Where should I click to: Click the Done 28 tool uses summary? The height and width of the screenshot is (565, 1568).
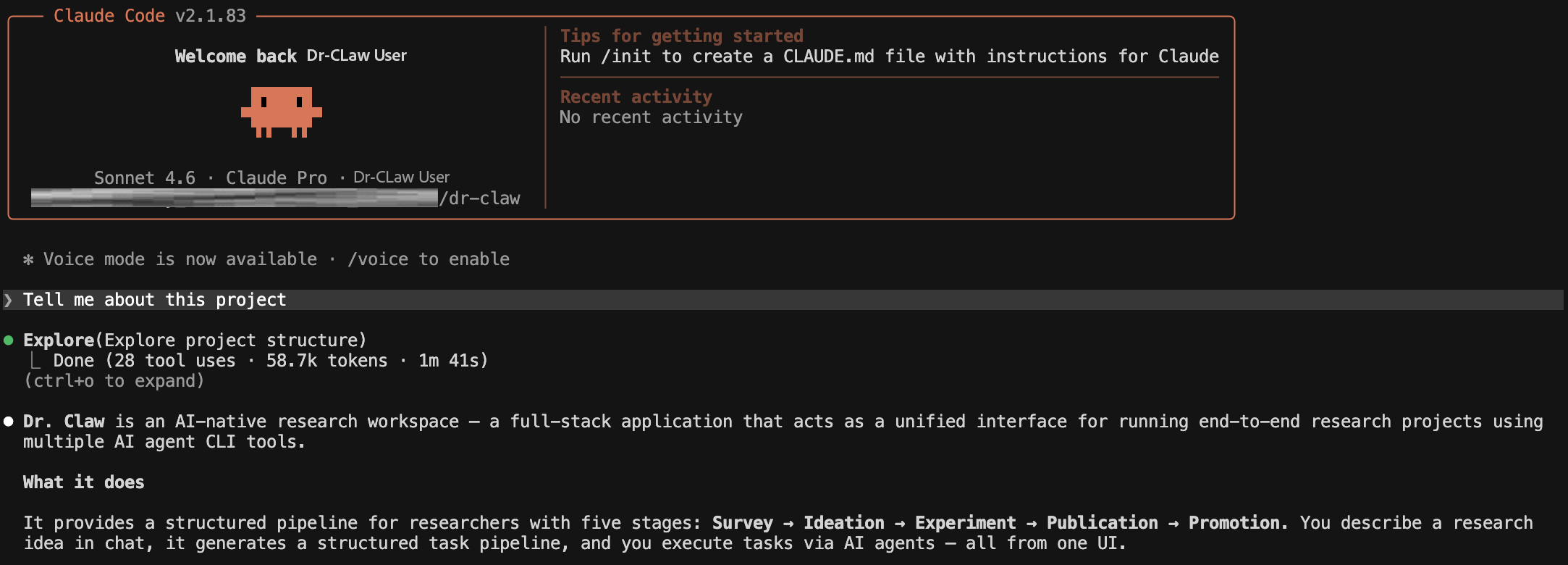coord(270,361)
